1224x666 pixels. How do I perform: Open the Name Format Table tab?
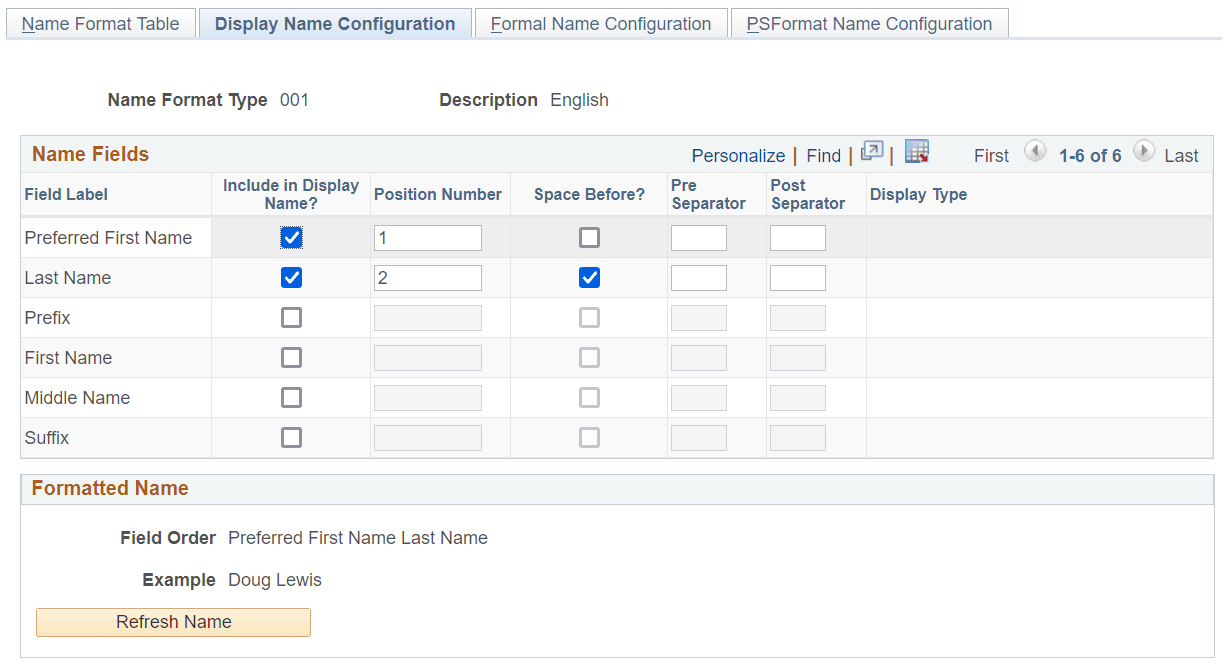coord(100,22)
